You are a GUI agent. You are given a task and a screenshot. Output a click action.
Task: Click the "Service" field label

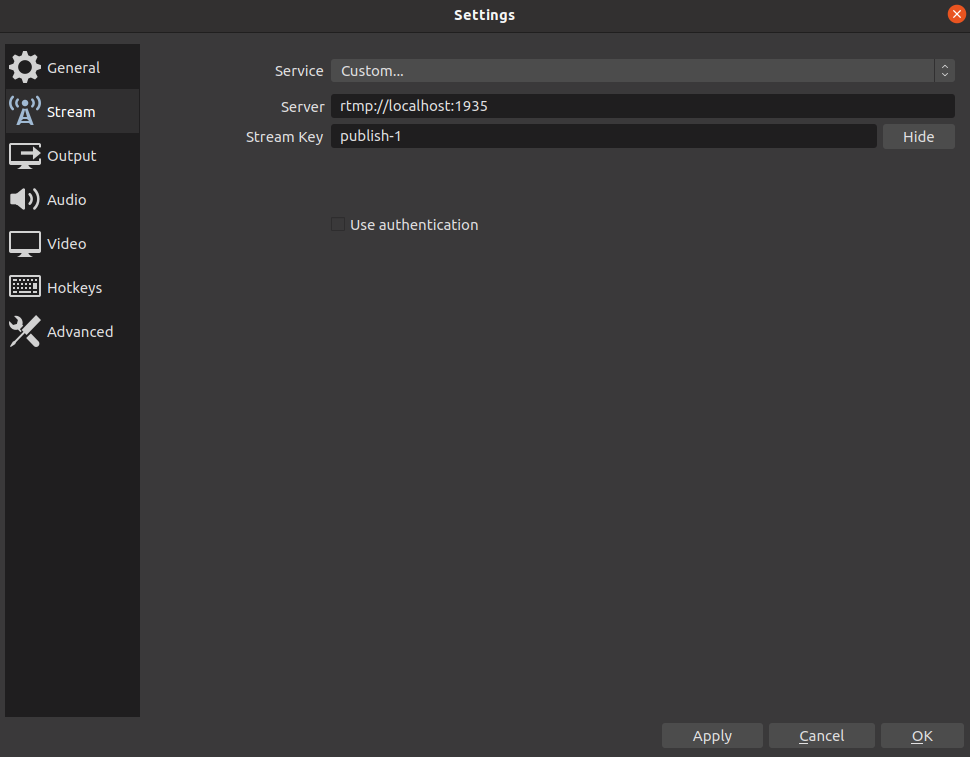point(299,71)
